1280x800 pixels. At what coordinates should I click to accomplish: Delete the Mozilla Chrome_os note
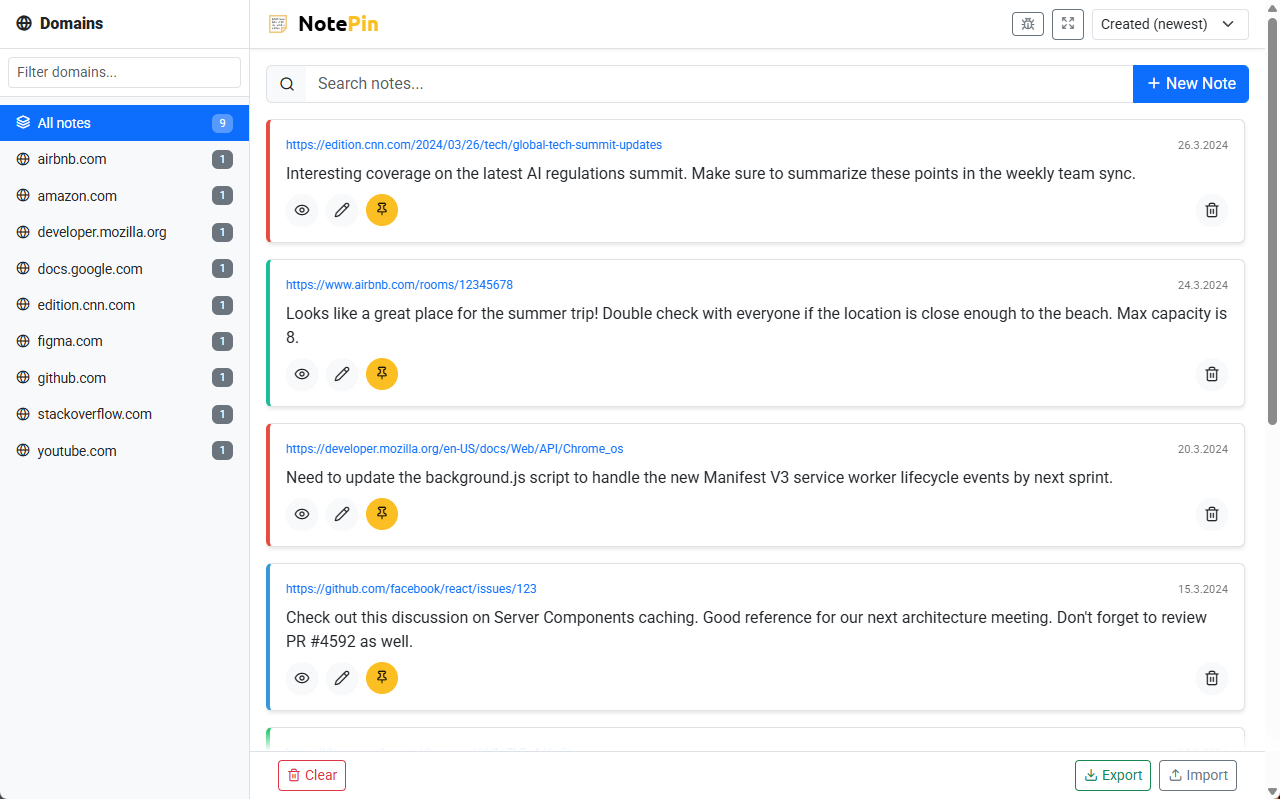click(1211, 514)
